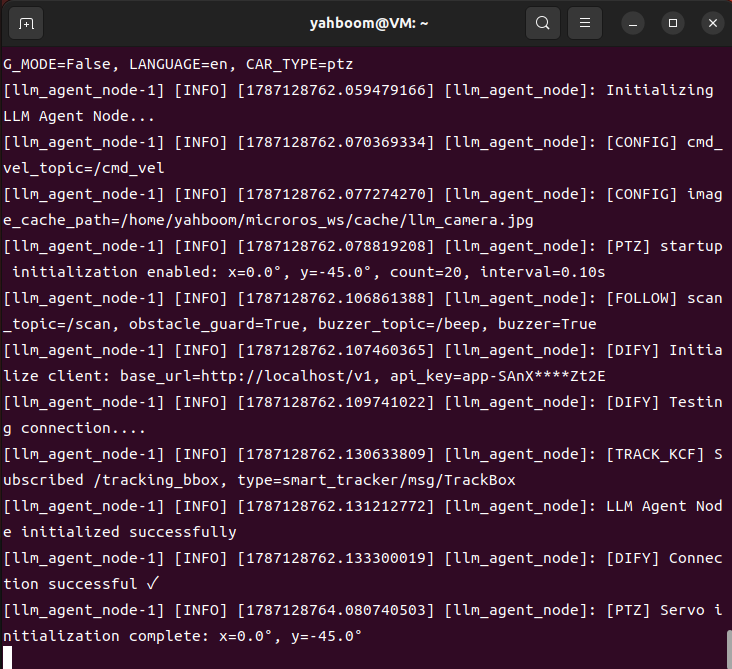Click the text vel_topic=/cmd_vel
This screenshot has width=732, height=669.
click(x=84, y=168)
